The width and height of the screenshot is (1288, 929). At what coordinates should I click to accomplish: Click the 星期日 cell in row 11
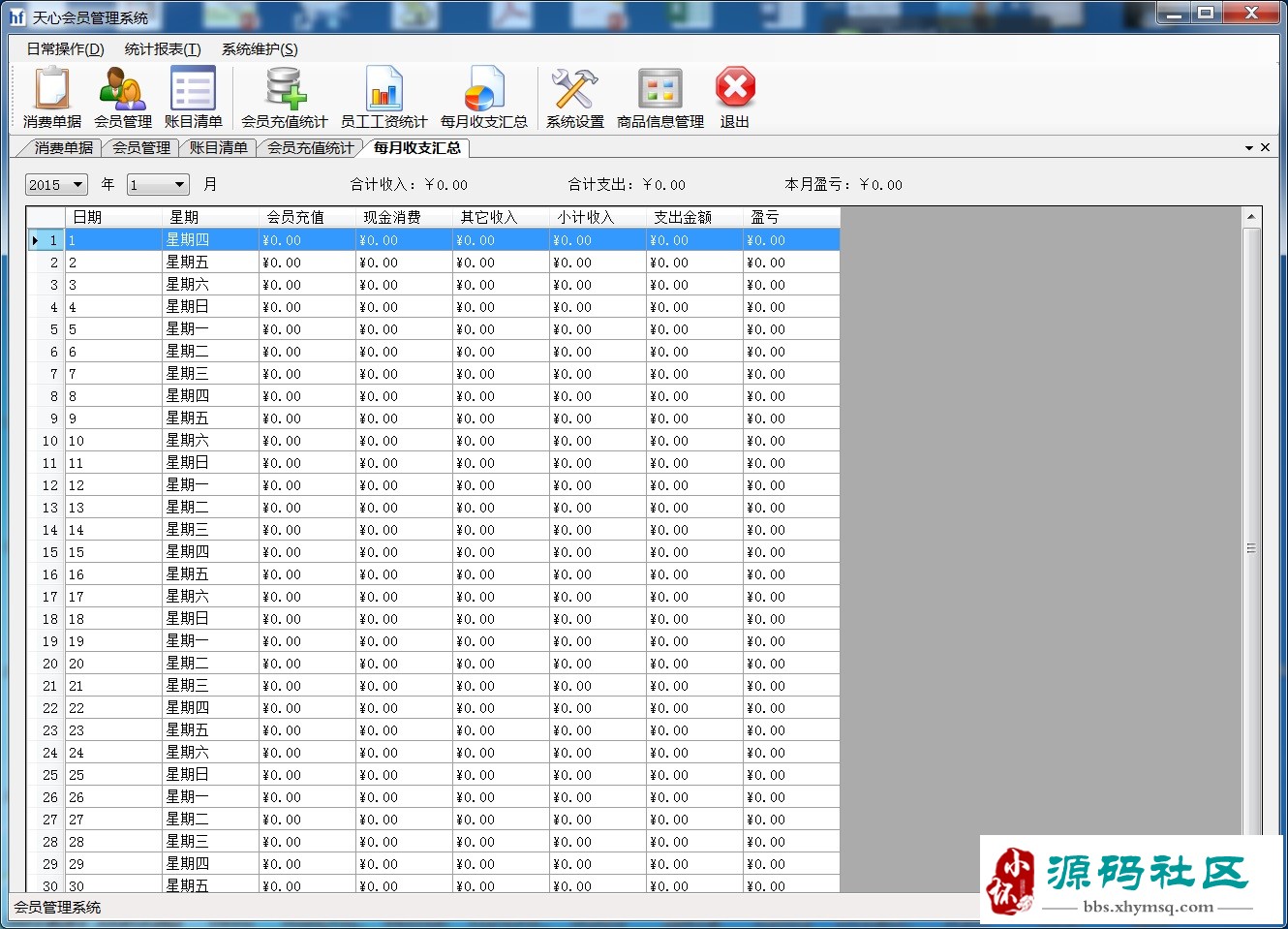[210, 463]
